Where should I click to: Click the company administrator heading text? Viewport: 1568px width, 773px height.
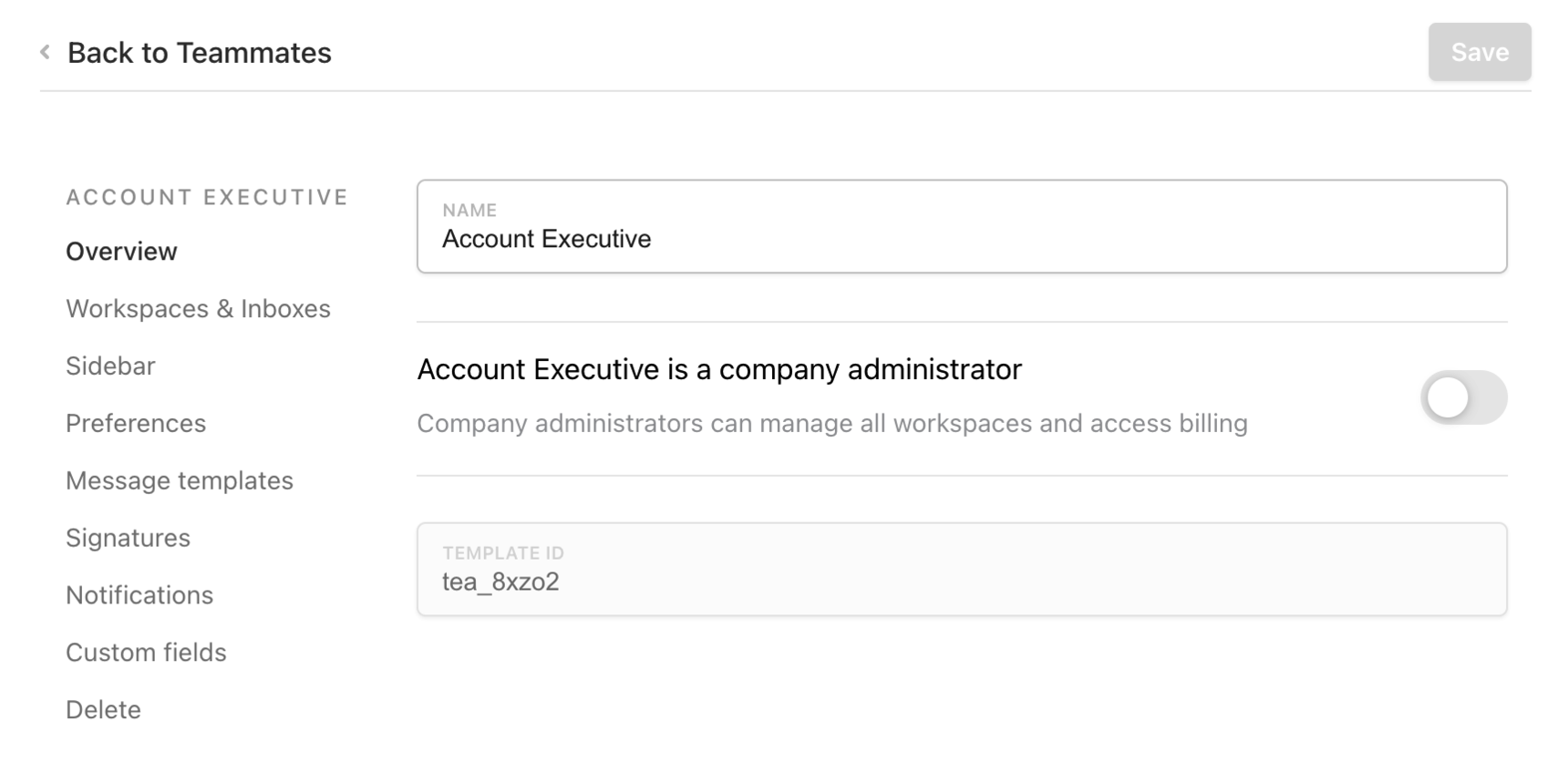pos(719,370)
